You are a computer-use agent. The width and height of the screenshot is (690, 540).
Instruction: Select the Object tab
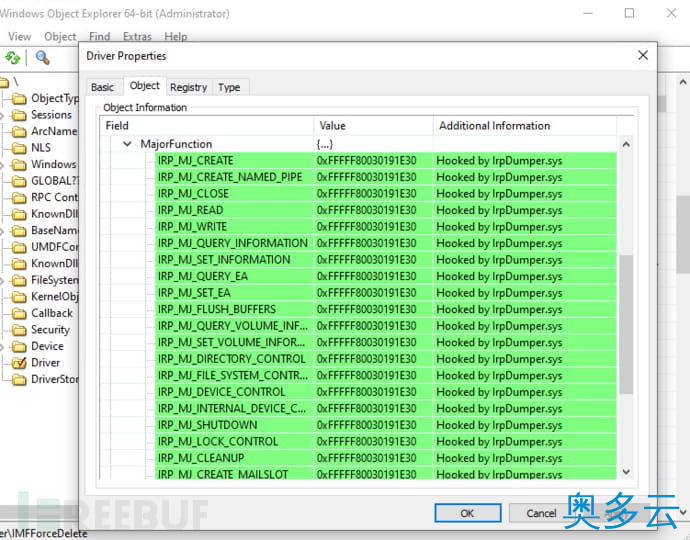click(144, 86)
